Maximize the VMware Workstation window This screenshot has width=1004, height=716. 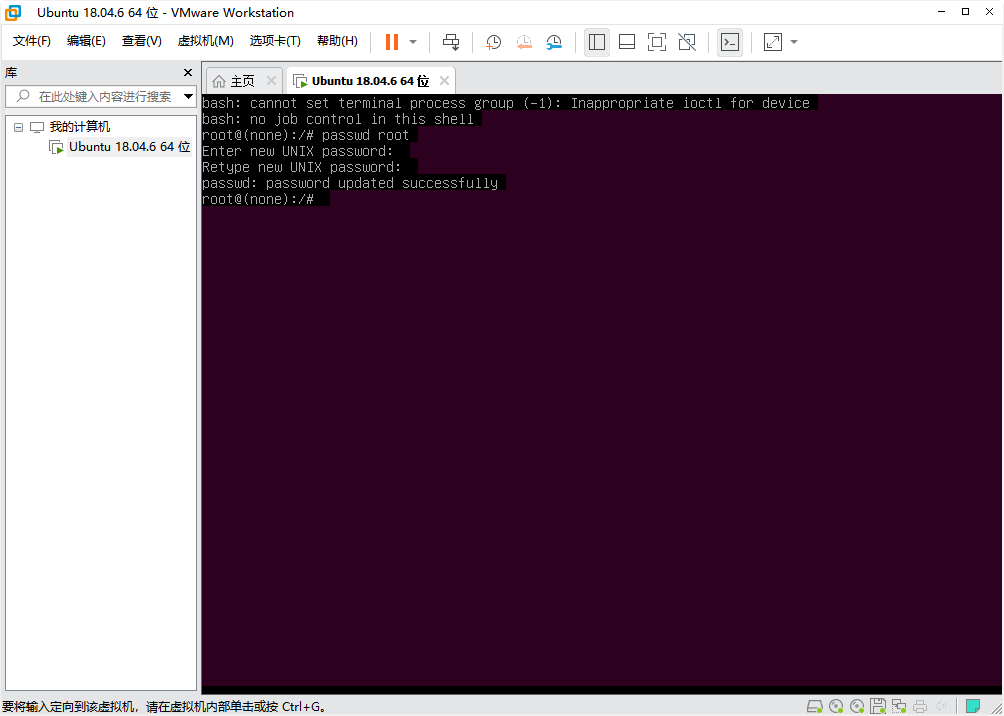click(966, 12)
